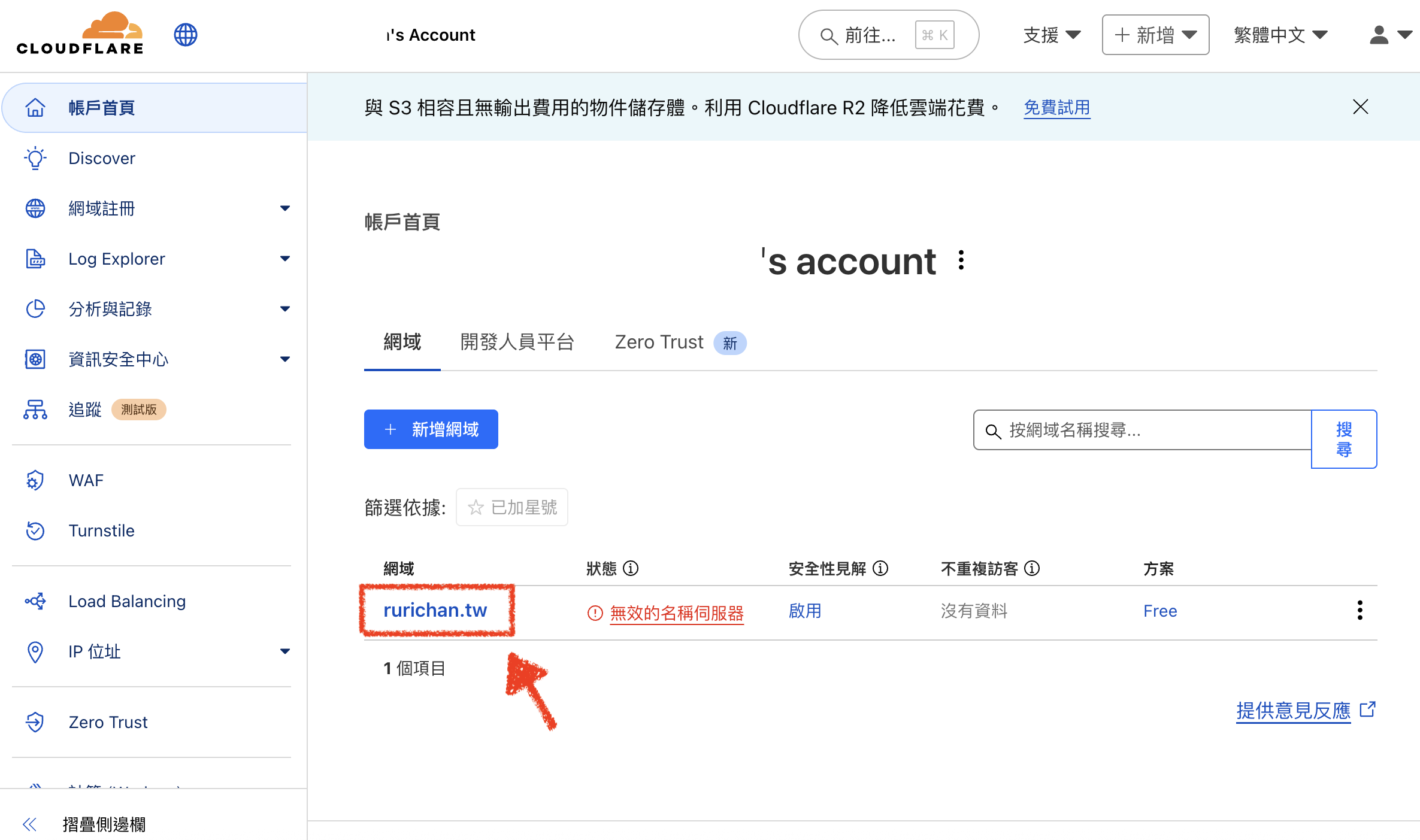Expand the analytics and logs arrow

(x=285, y=309)
